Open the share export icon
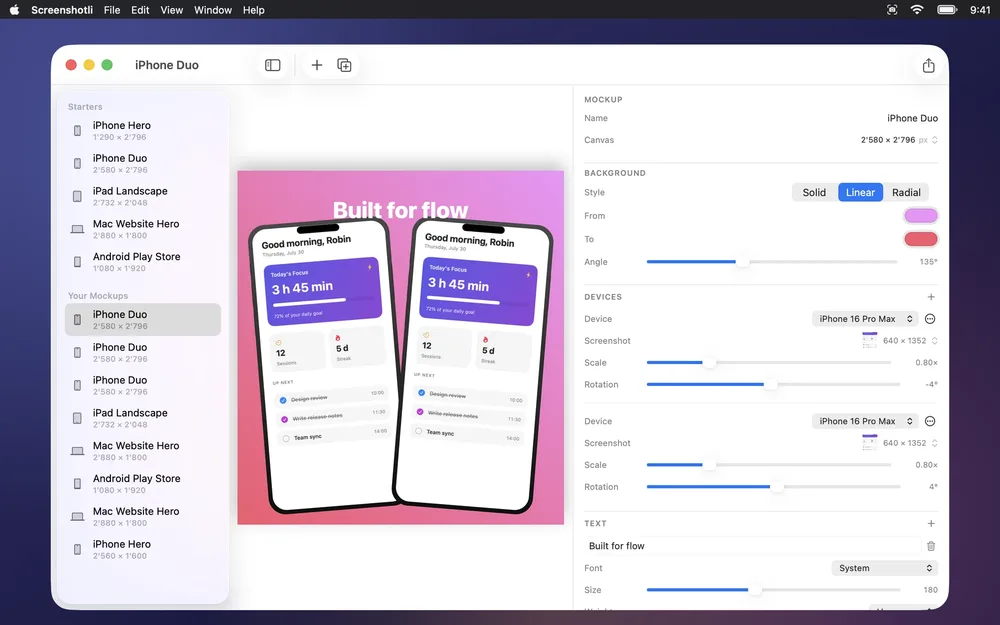The image size is (1000, 625). [928, 65]
